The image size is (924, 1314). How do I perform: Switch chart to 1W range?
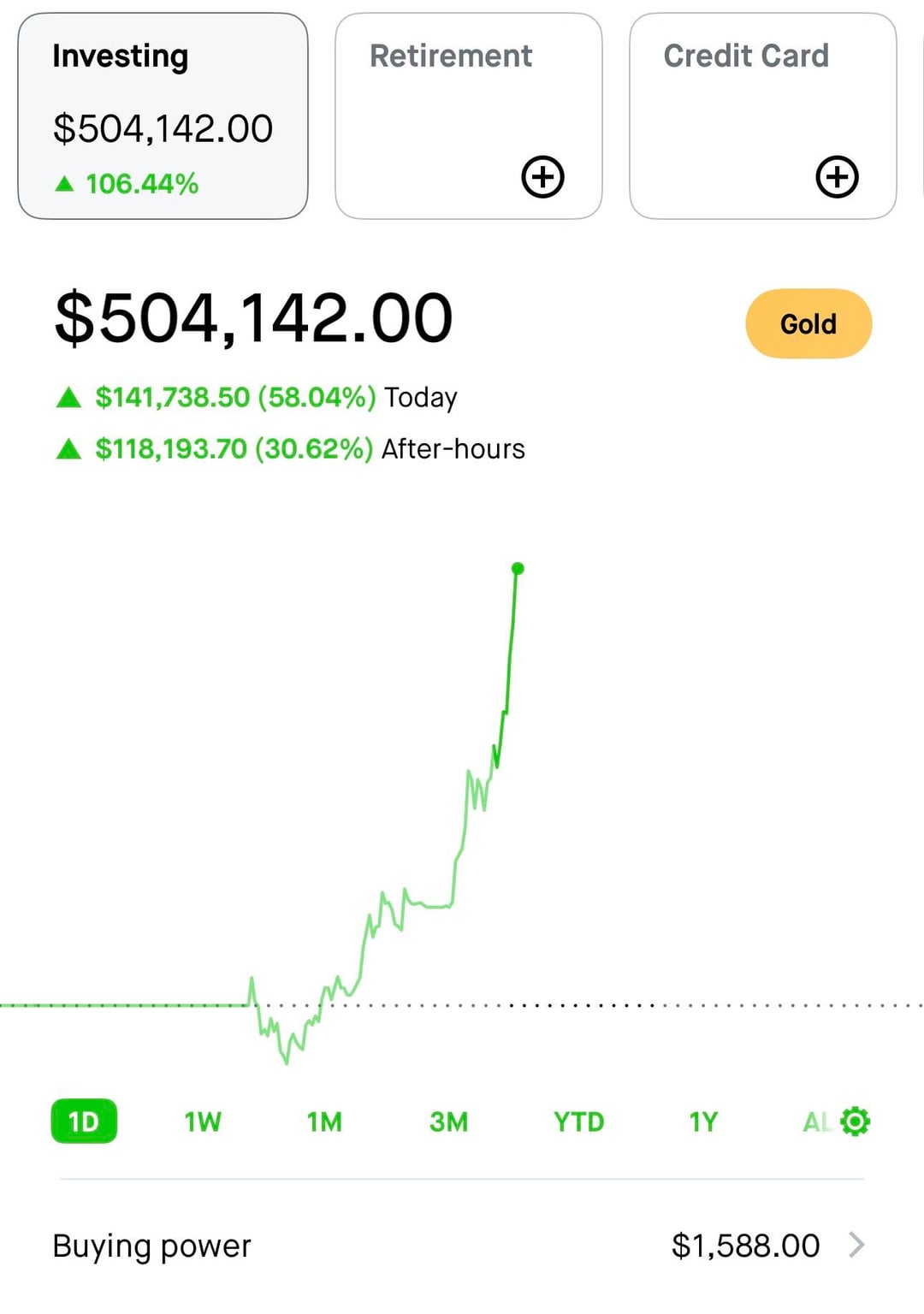tap(203, 1122)
